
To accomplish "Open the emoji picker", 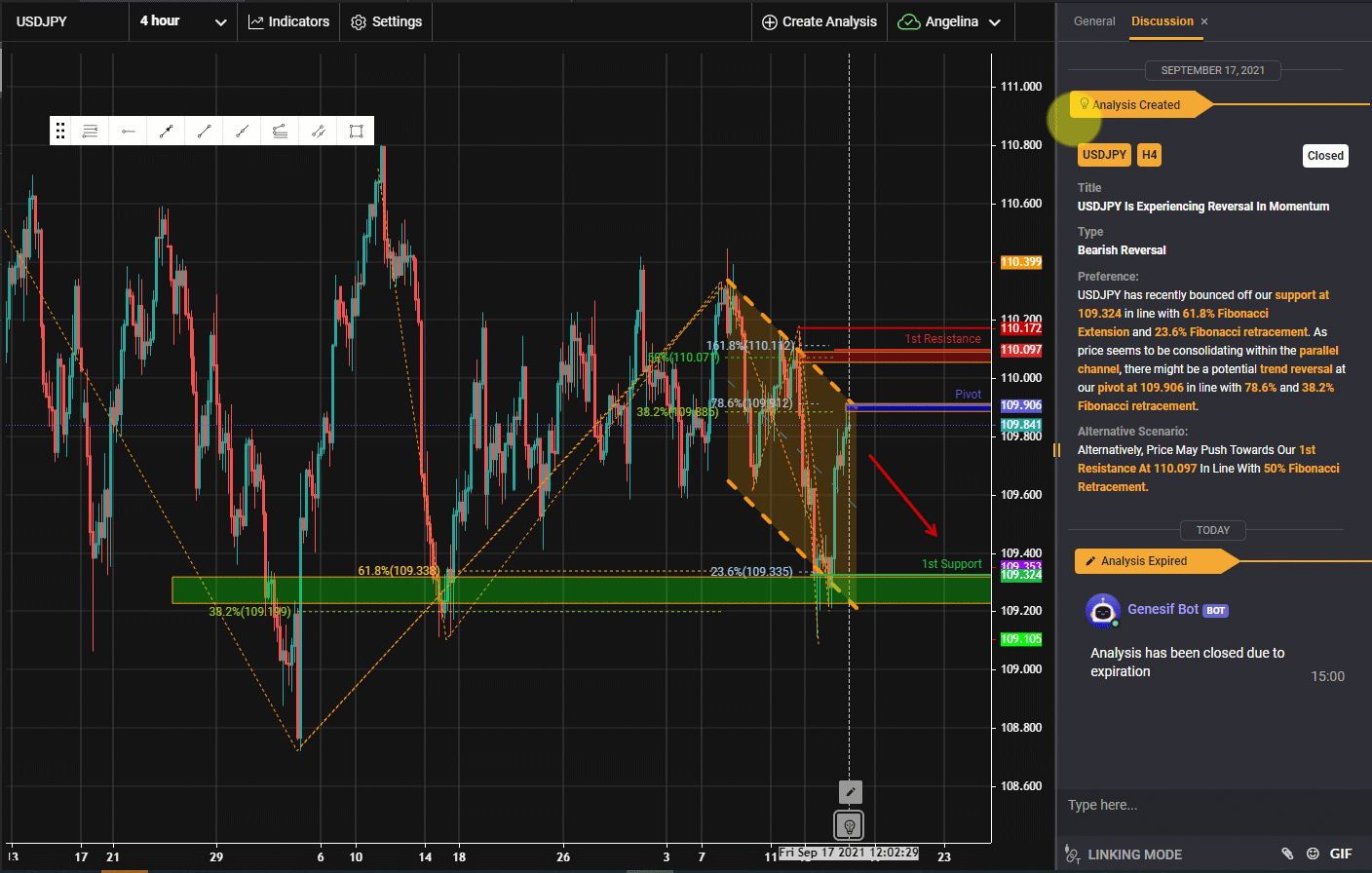I will (1313, 854).
